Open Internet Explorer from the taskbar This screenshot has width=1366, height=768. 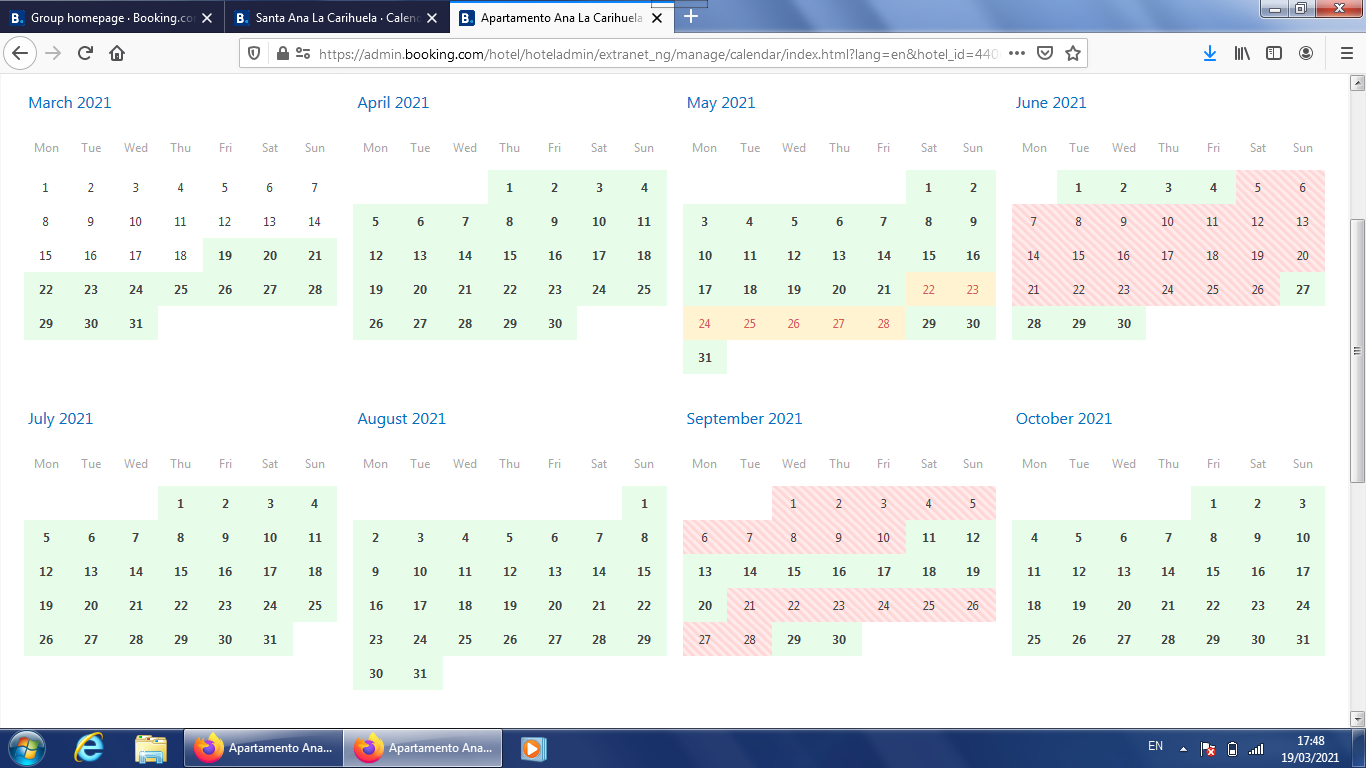click(x=89, y=748)
